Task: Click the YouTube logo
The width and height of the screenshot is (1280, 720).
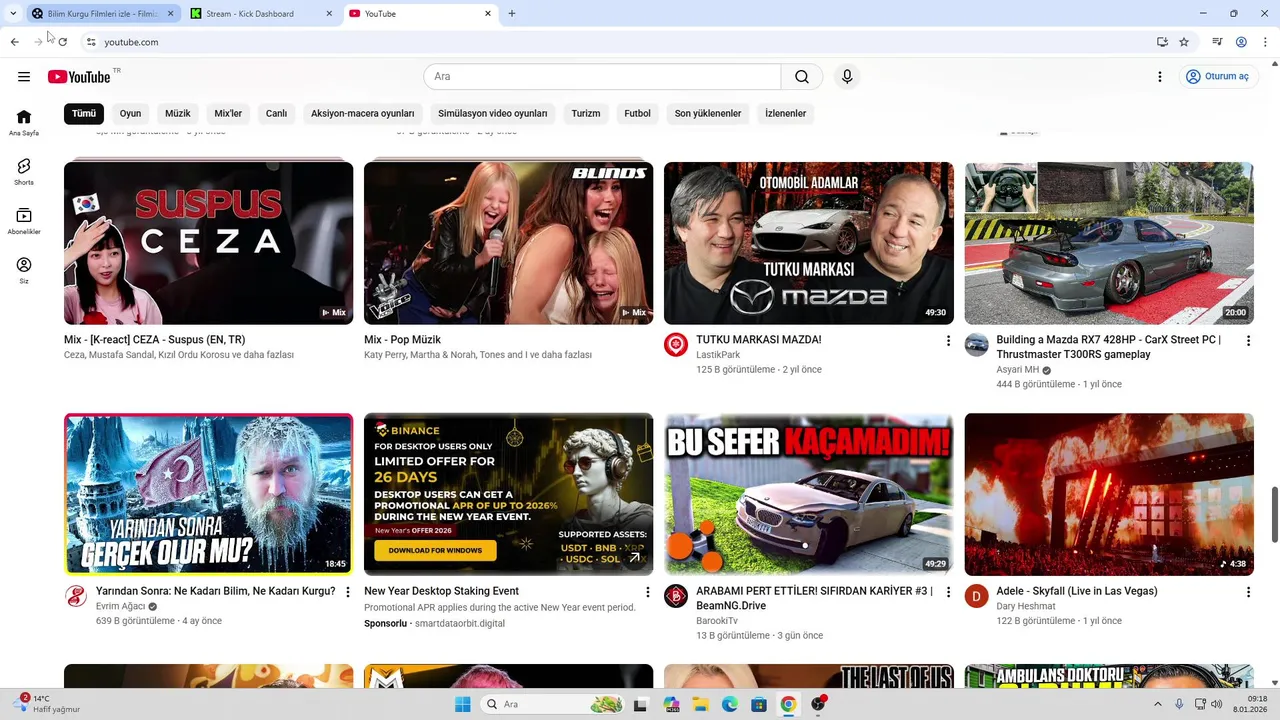Action: 79,77
